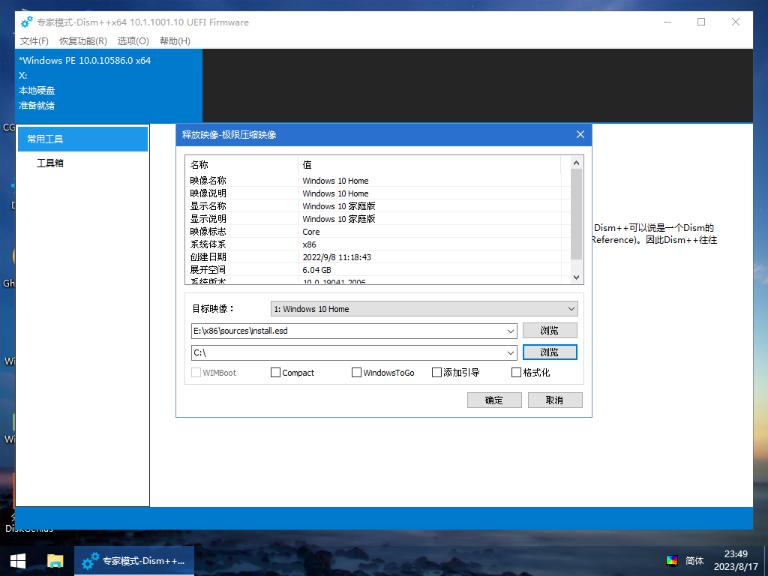Minimize the Dism++ window
The height and width of the screenshot is (576, 768).
[667, 22]
